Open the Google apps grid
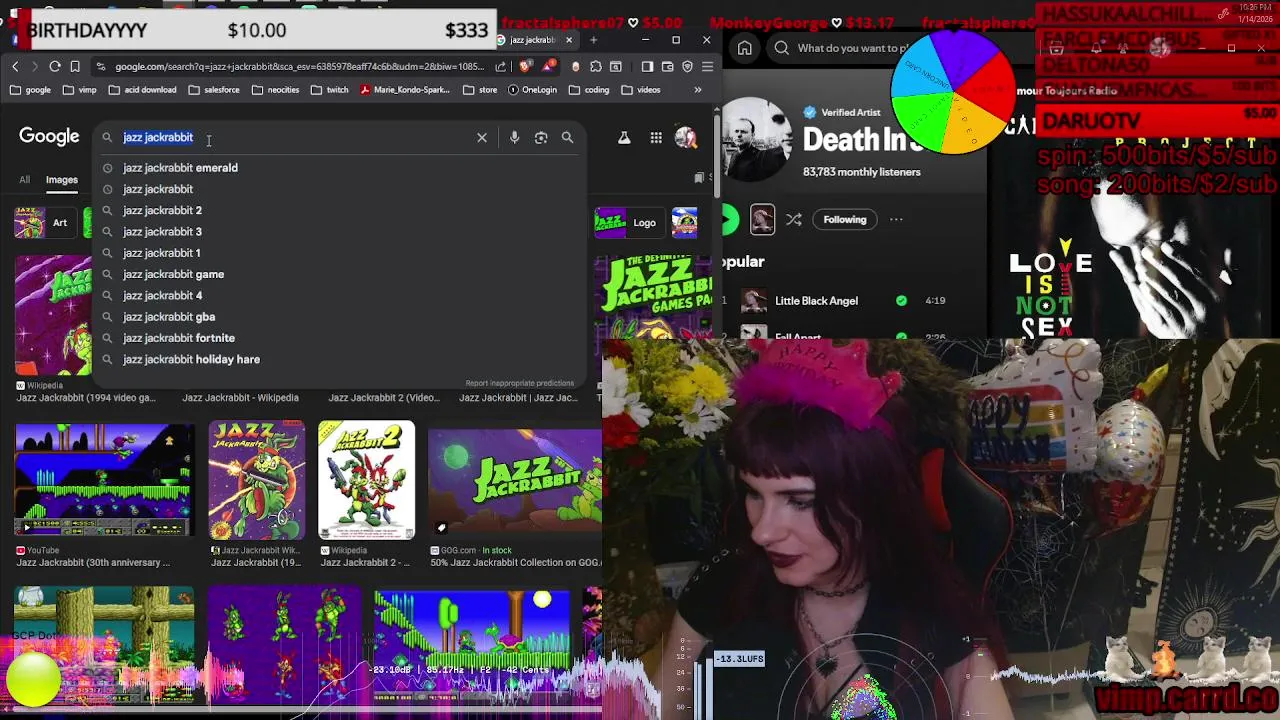This screenshot has height=720, width=1280. [x=656, y=138]
